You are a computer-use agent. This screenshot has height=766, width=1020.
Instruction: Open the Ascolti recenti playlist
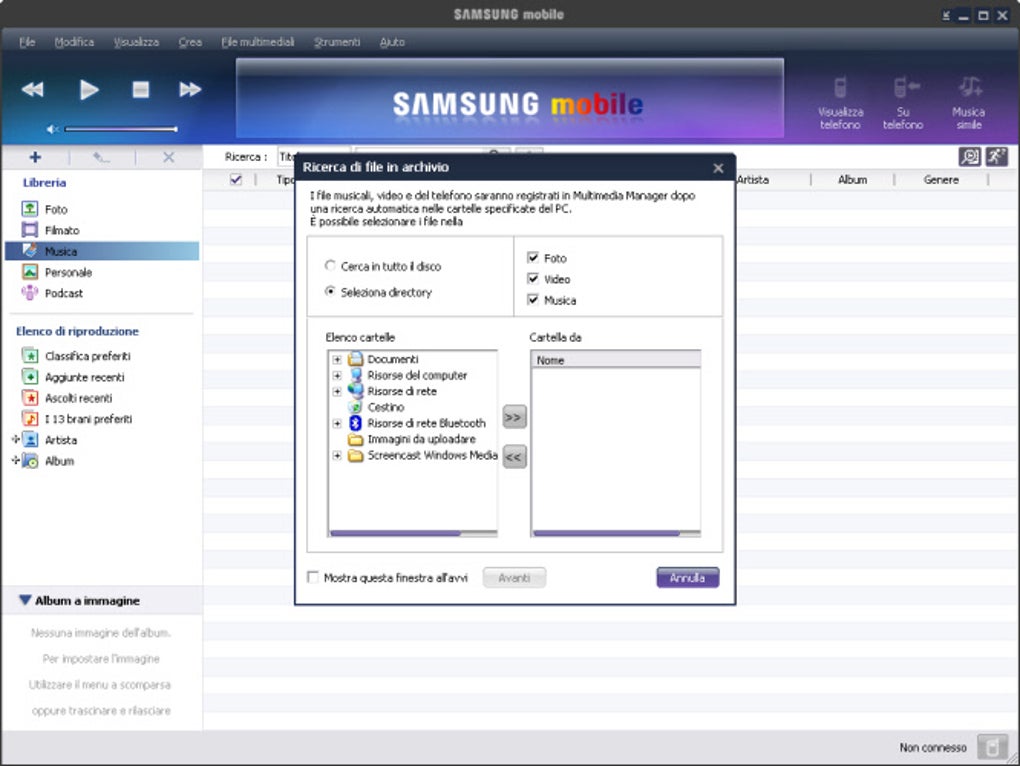78,397
